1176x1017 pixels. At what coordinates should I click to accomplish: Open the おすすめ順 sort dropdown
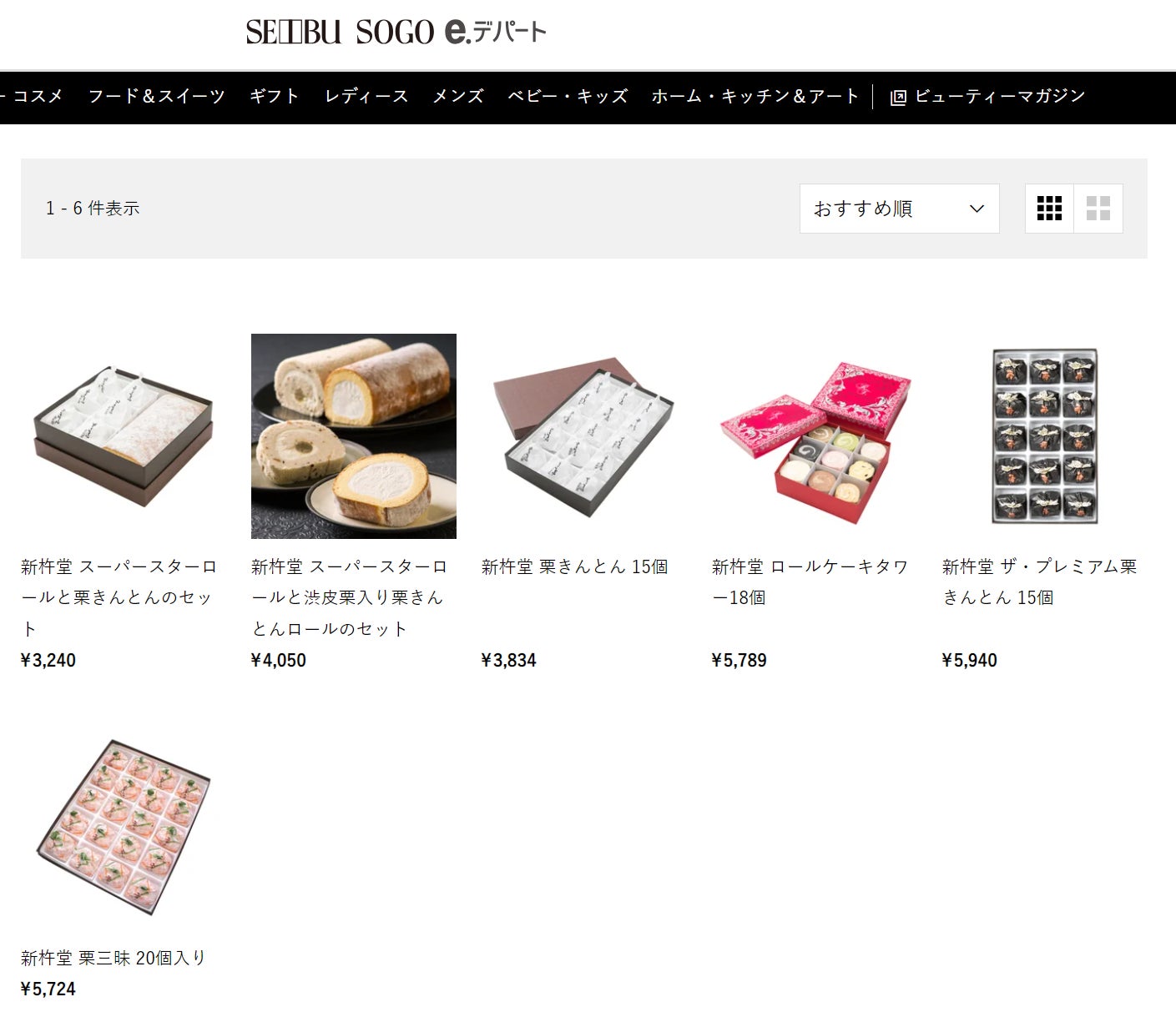899,209
